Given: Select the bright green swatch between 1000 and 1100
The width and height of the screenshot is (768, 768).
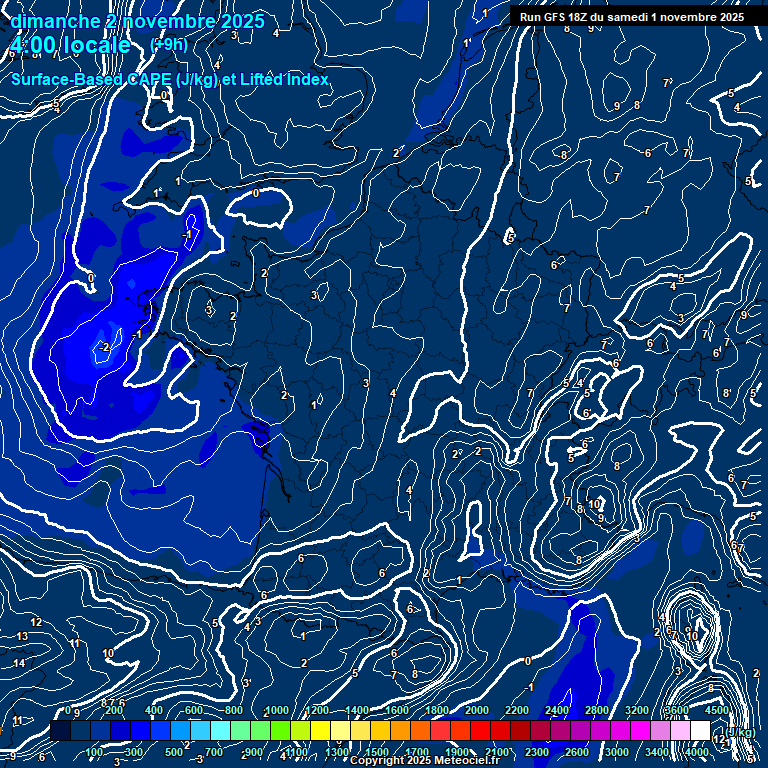Looking at the screenshot, I should pyautogui.click(x=281, y=730).
